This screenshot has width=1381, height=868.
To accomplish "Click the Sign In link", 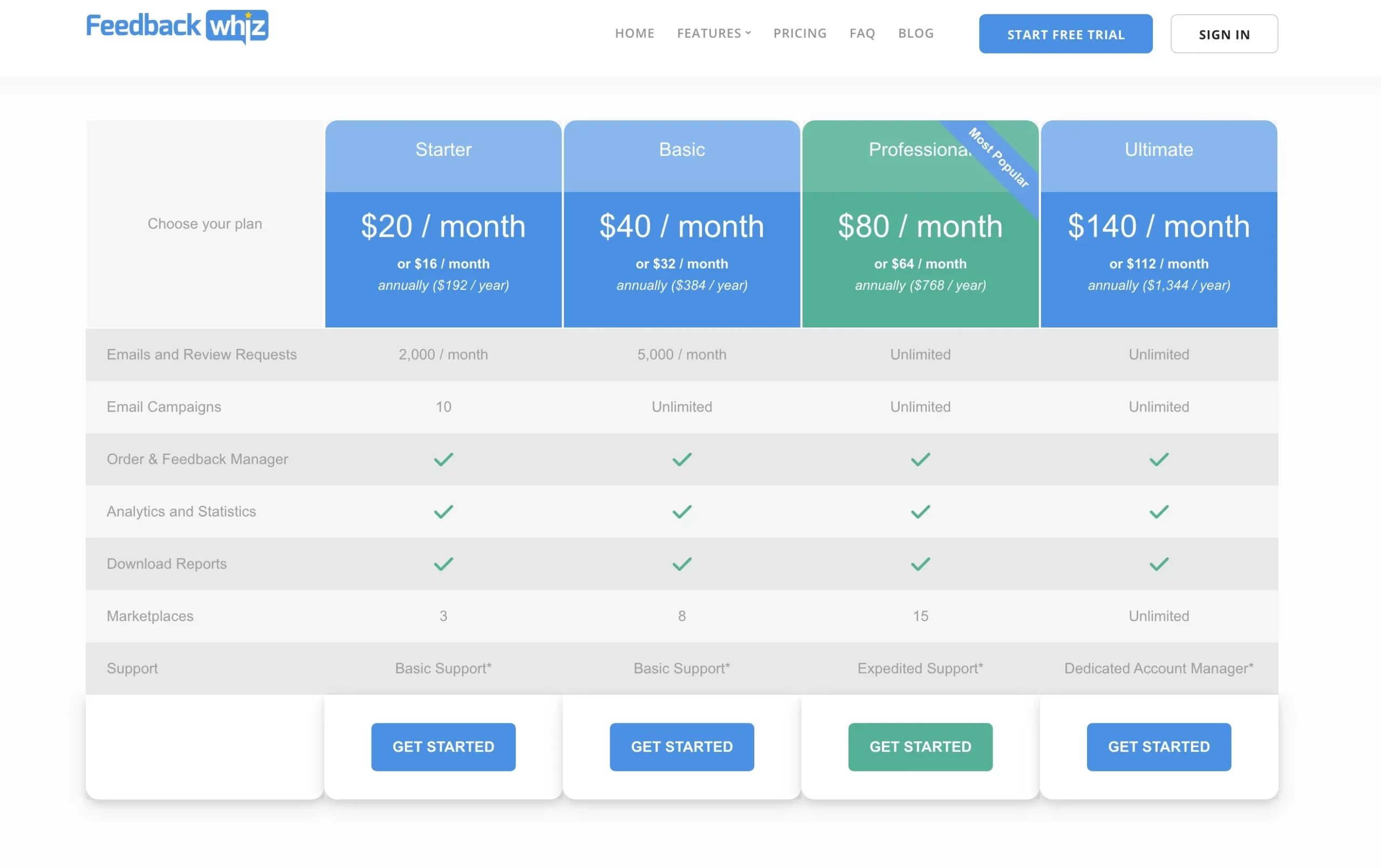I will point(1224,33).
